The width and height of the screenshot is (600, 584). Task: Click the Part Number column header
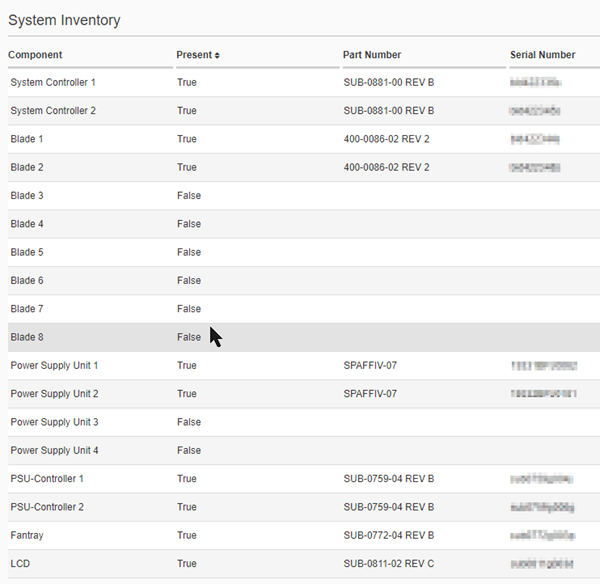click(371, 55)
